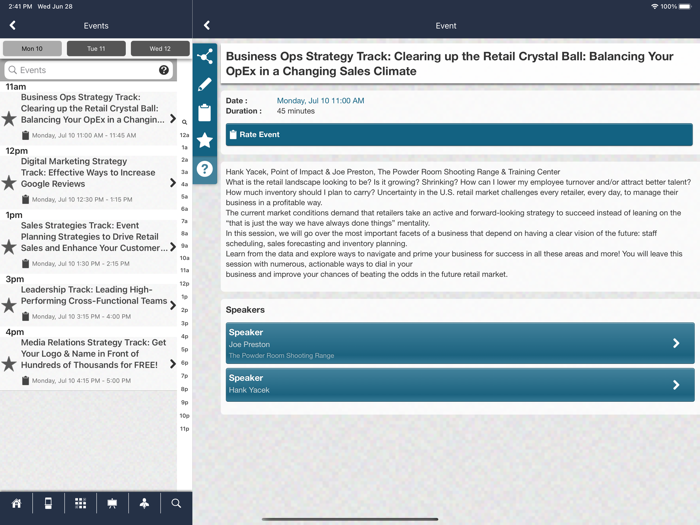Viewport: 700px width, 525px height.
Task: Tap presentation board icon in bottom bar
Action: [112, 504]
